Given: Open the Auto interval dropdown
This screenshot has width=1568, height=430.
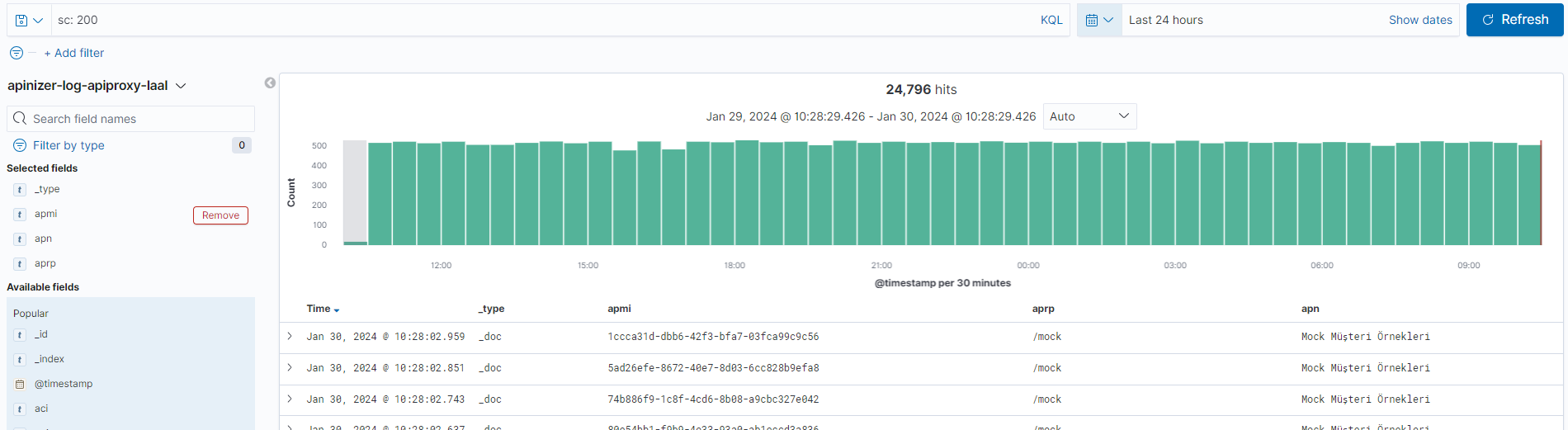Looking at the screenshot, I should click(1089, 116).
